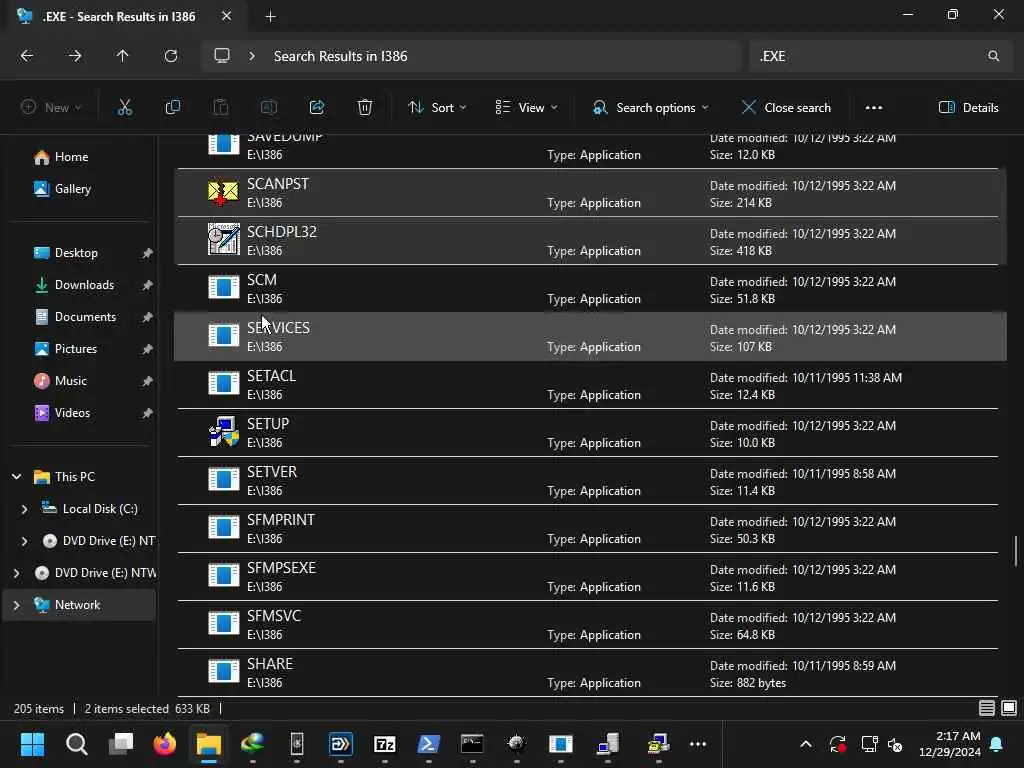Collapse the This PC tree node
This screenshot has width=1024, height=768.
point(16,477)
